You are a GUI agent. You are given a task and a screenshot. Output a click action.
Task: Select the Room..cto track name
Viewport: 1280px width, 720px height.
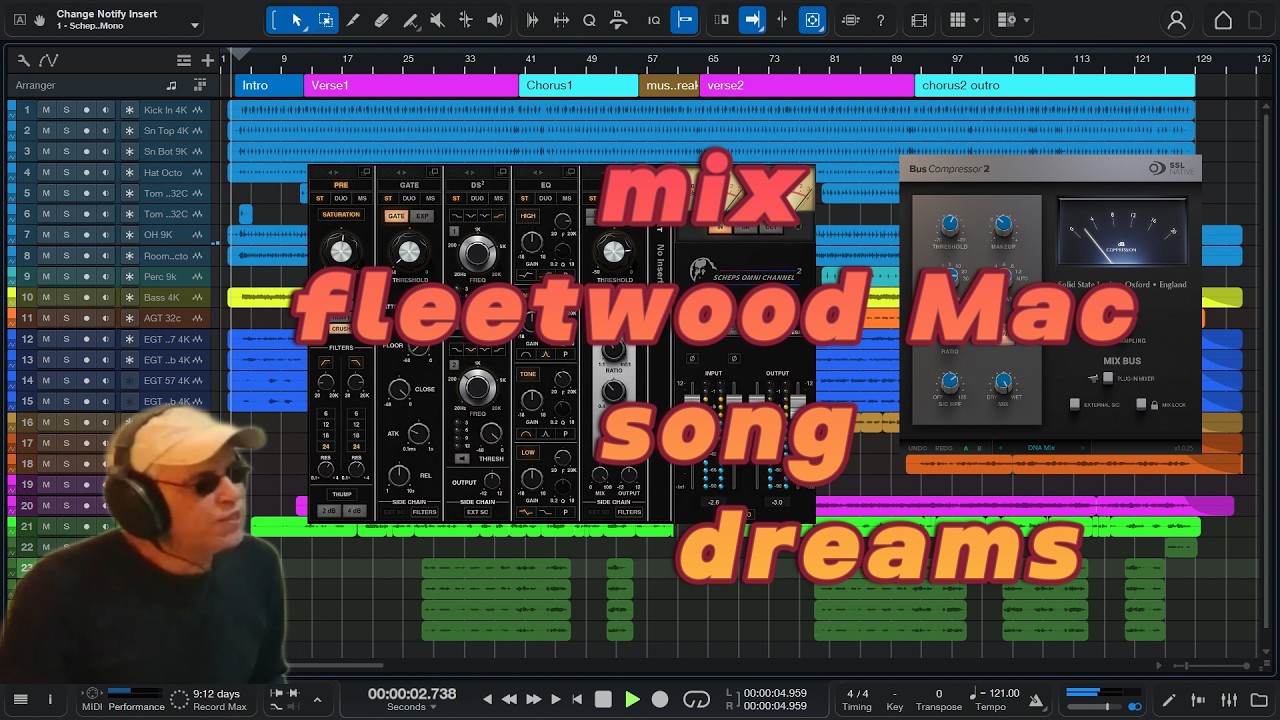click(166, 256)
